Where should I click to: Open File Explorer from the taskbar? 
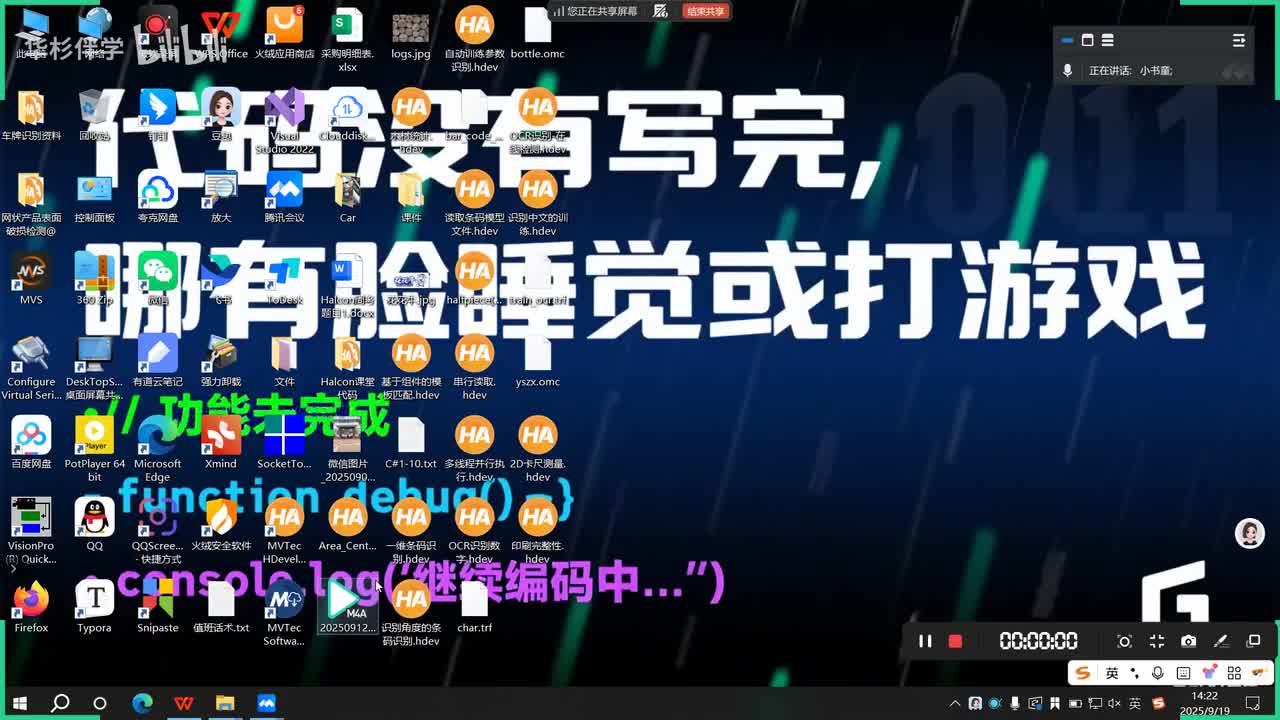(225, 703)
